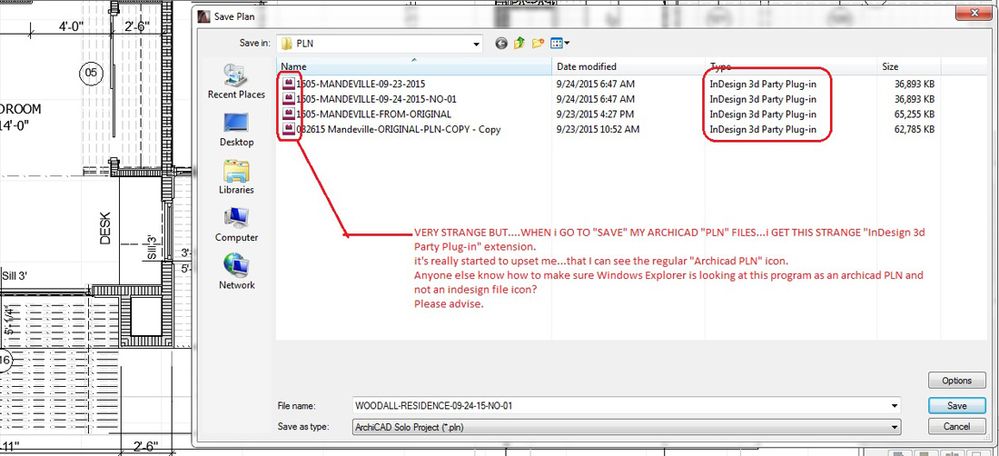Click size value 65,255 KB
The width and height of the screenshot is (999, 456).
[915, 114]
